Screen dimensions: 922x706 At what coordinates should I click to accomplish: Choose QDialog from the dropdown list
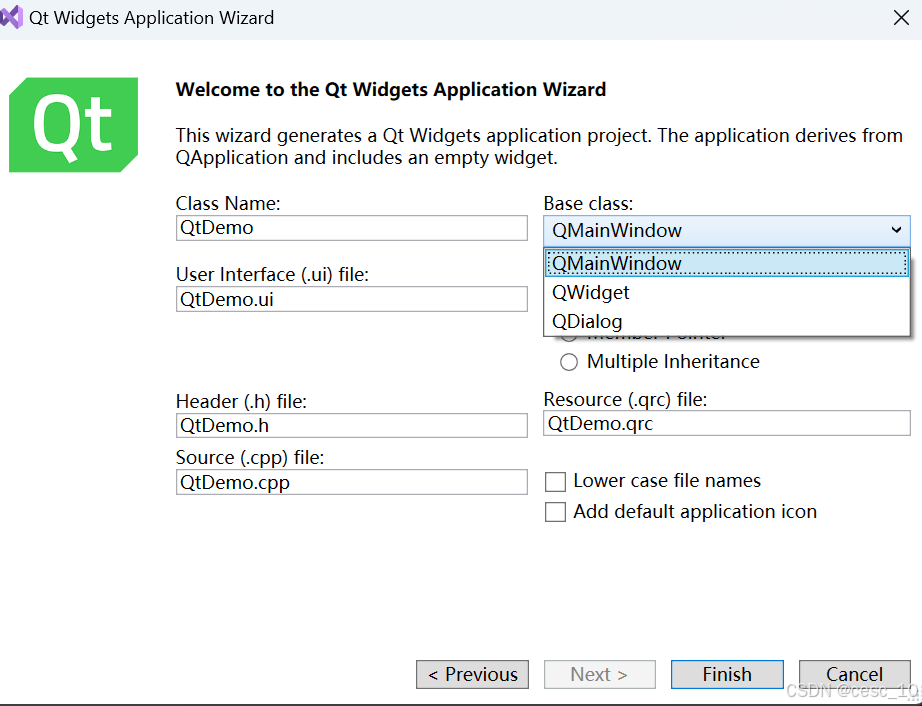point(727,321)
